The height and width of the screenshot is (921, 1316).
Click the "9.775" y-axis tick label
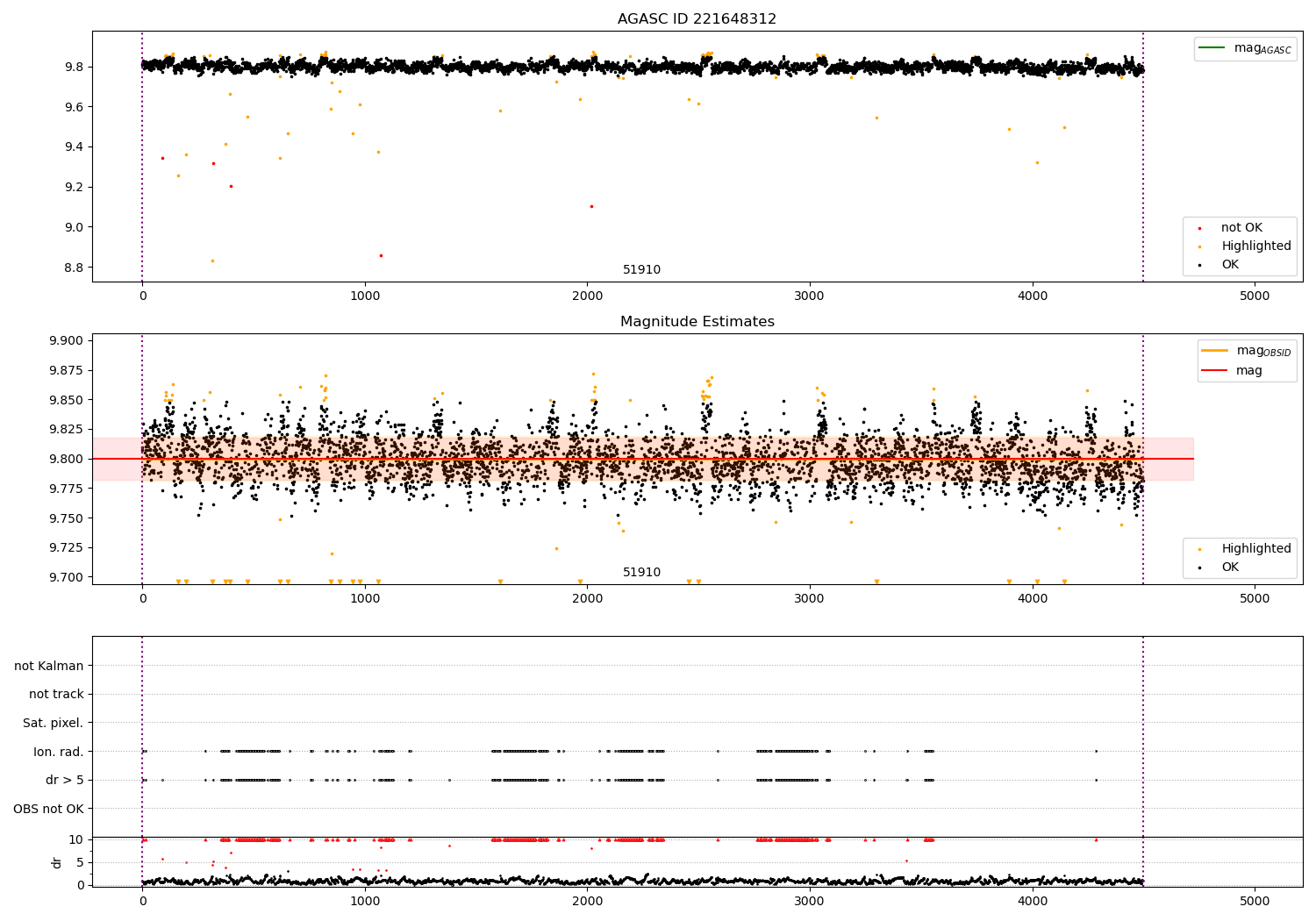click(x=66, y=489)
